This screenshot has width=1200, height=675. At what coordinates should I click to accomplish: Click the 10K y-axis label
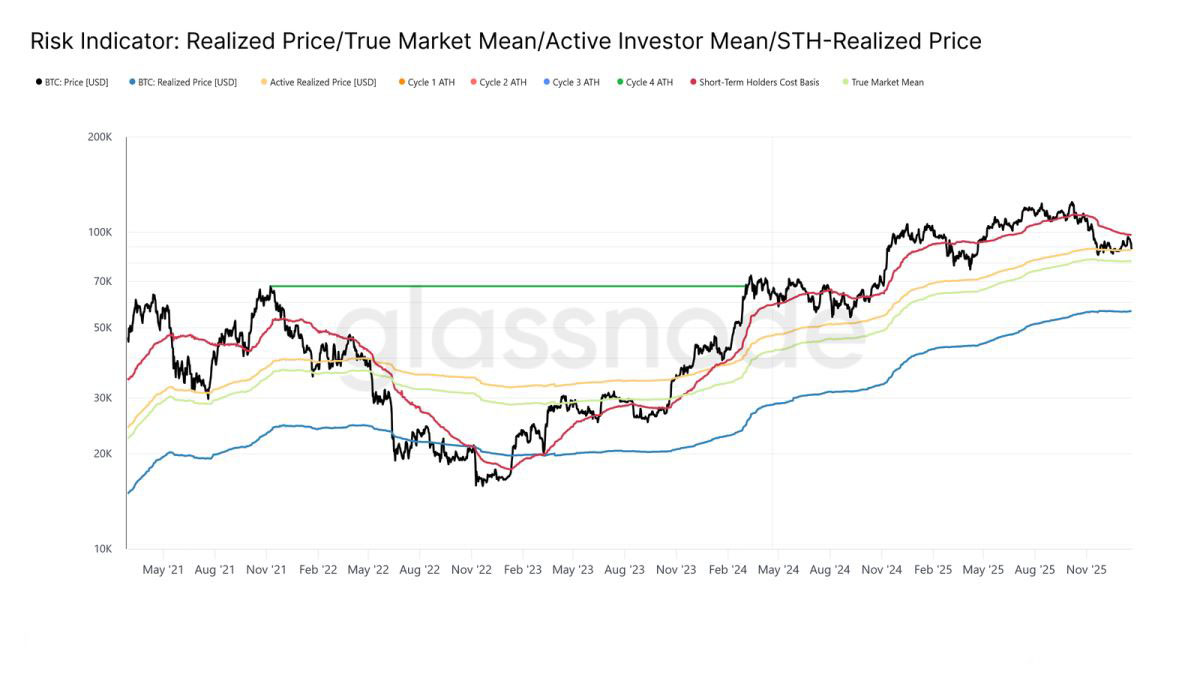(x=103, y=549)
